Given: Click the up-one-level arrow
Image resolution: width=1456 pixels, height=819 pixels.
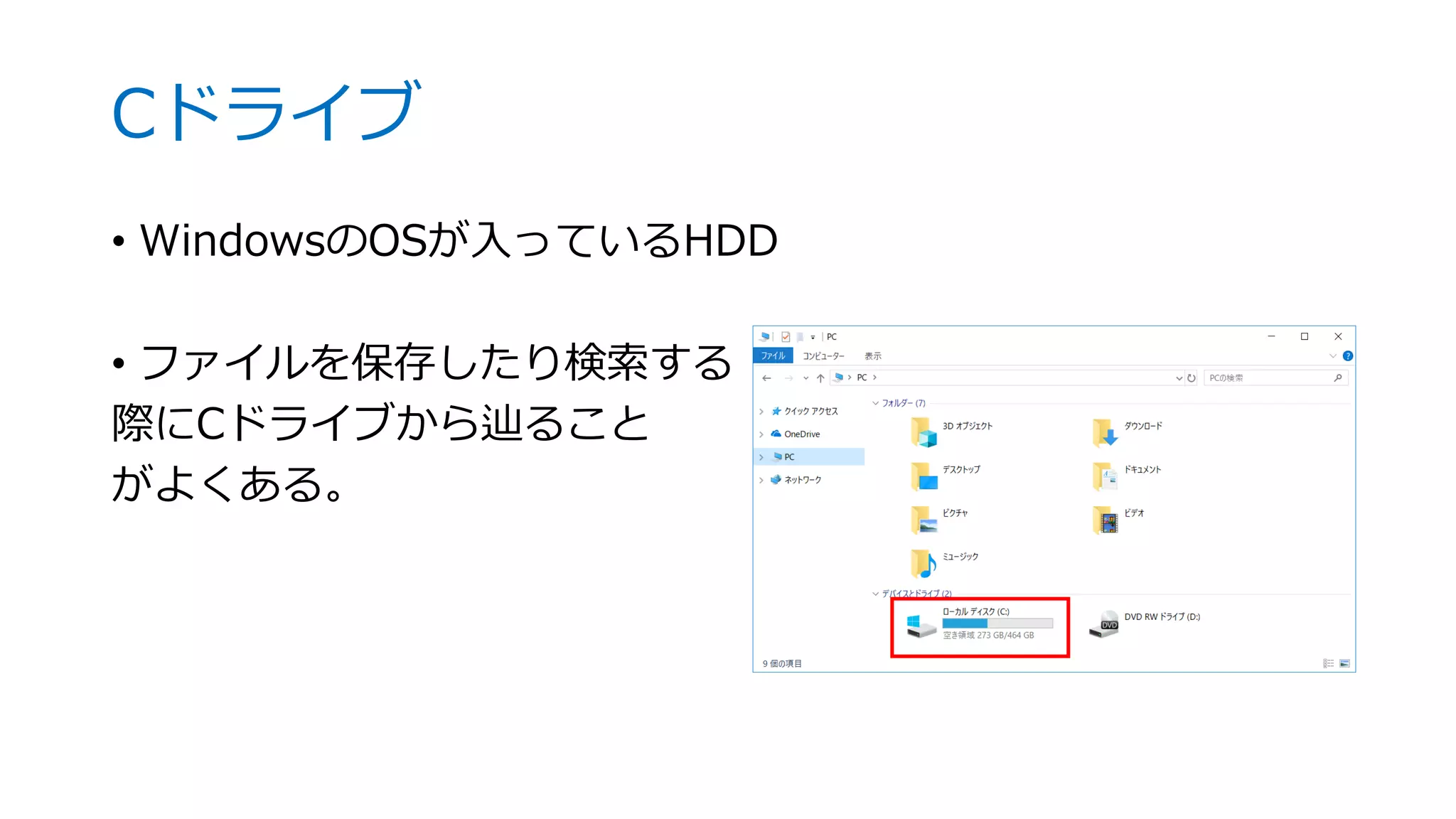Looking at the screenshot, I should 820,378.
